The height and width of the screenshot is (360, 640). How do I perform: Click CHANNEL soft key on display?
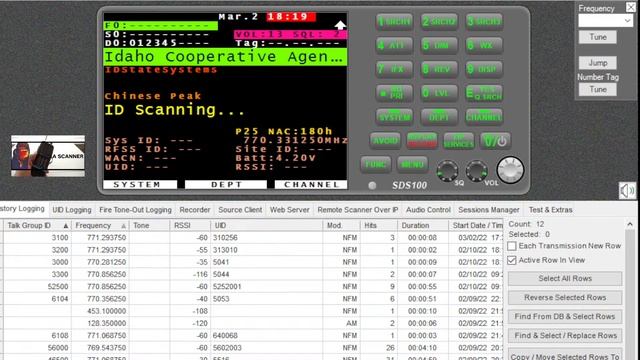point(311,184)
